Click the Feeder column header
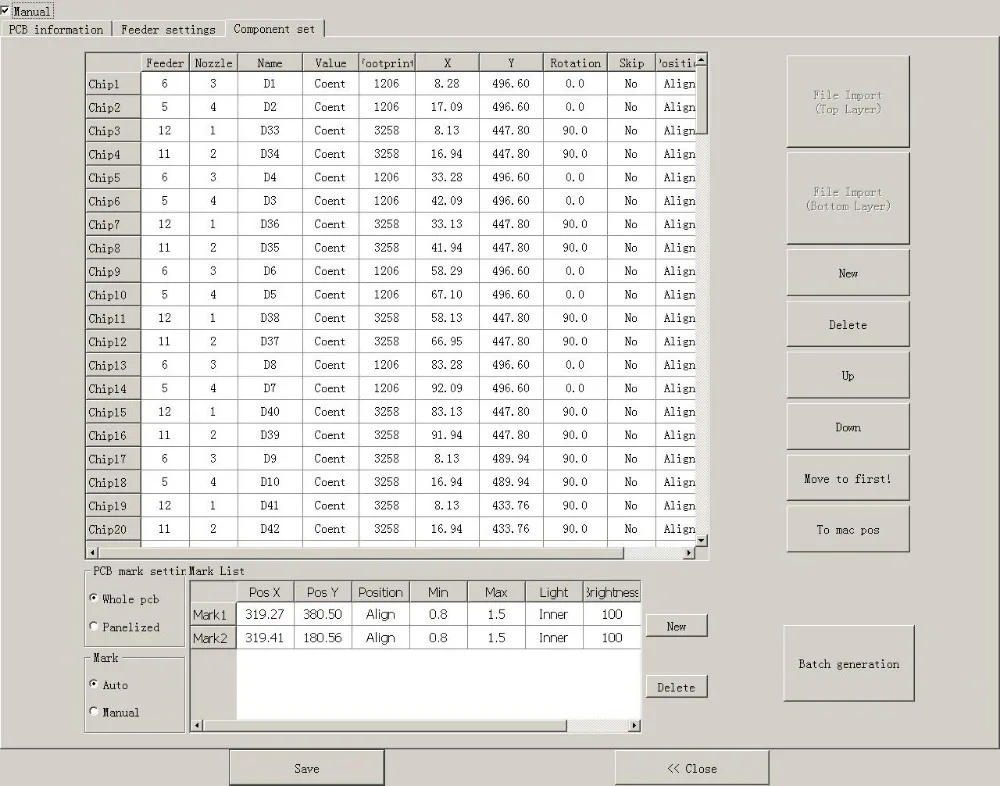The image size is (1000, 786). tap(165, 63)
